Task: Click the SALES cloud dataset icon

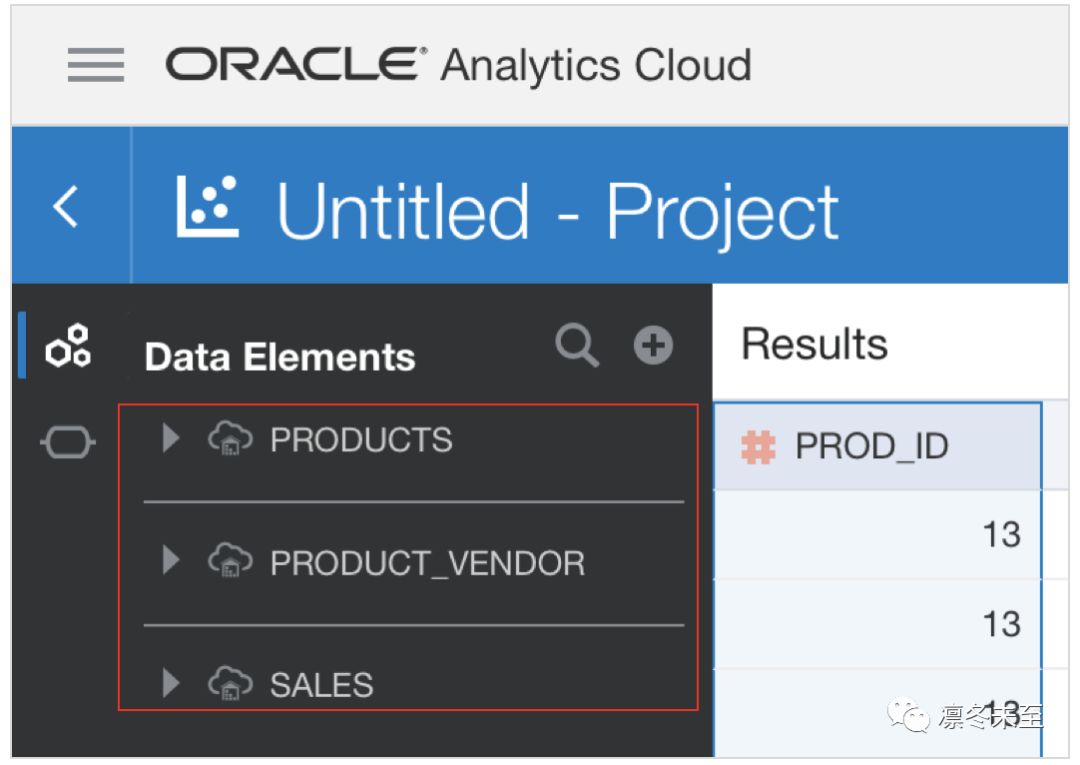Action: point(230,682)
